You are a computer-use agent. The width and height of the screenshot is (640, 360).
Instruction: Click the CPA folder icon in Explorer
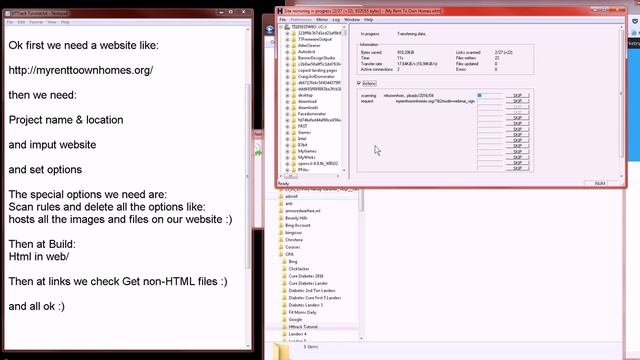tap(281, 254)
